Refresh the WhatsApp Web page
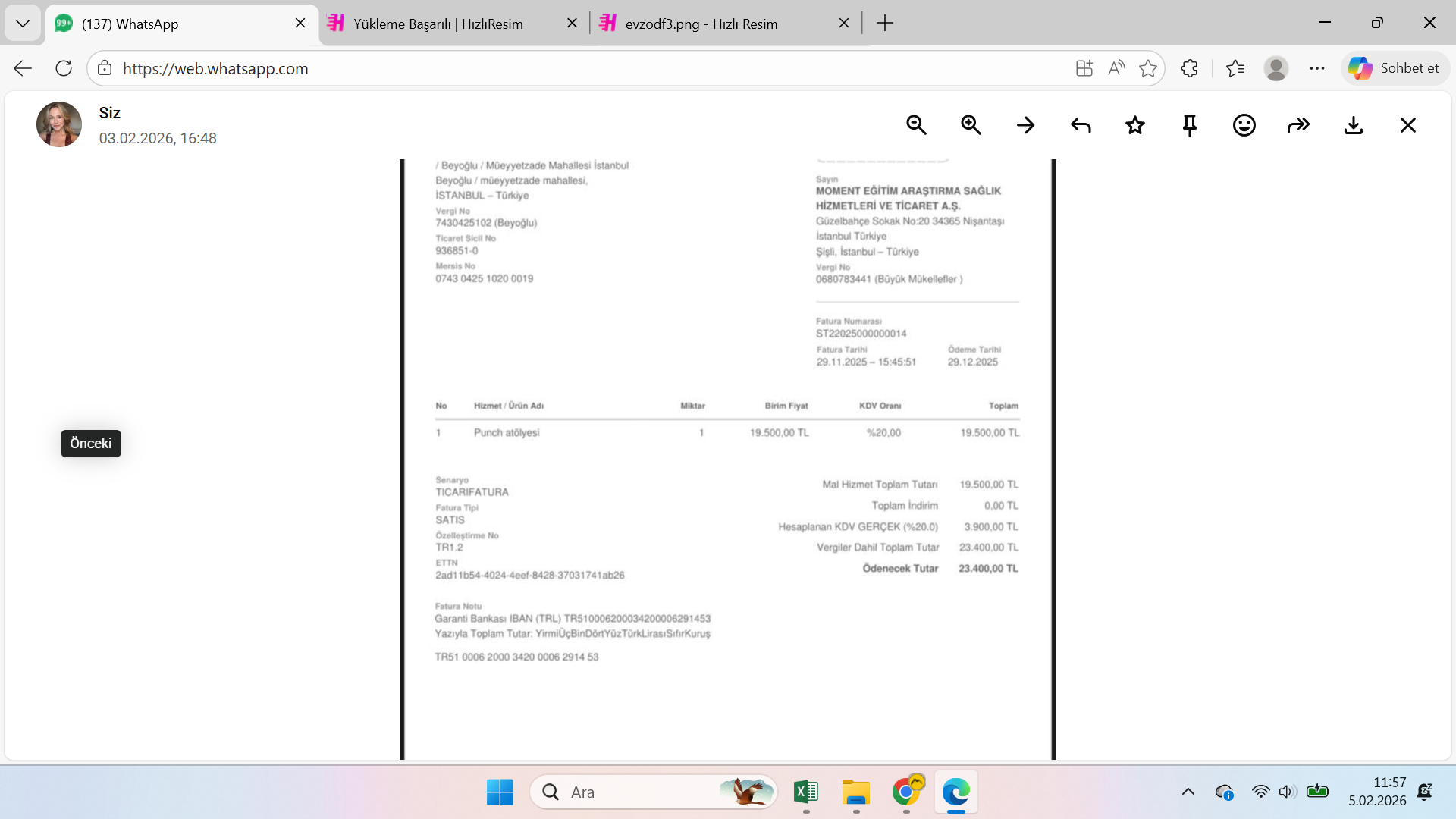This screenshot has height=819, width=1456. point(64,68)
